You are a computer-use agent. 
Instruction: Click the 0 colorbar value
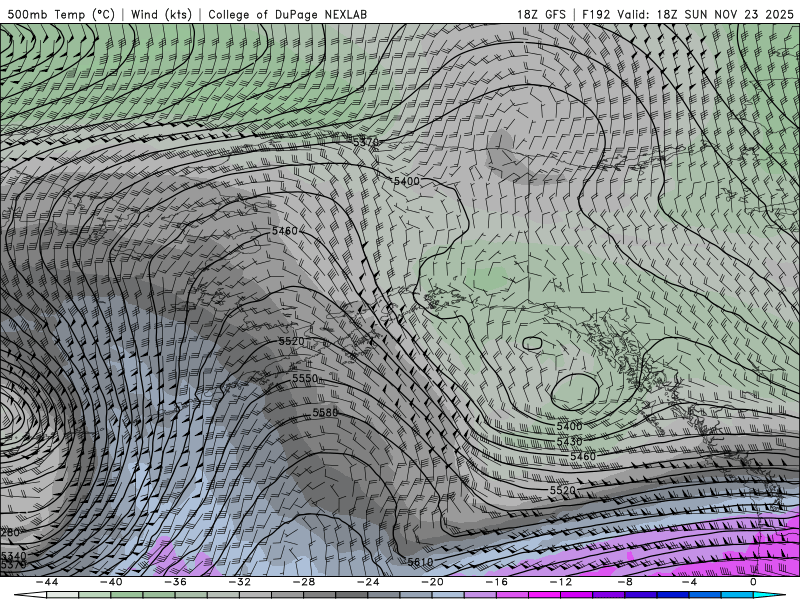(x=753, y=582)
